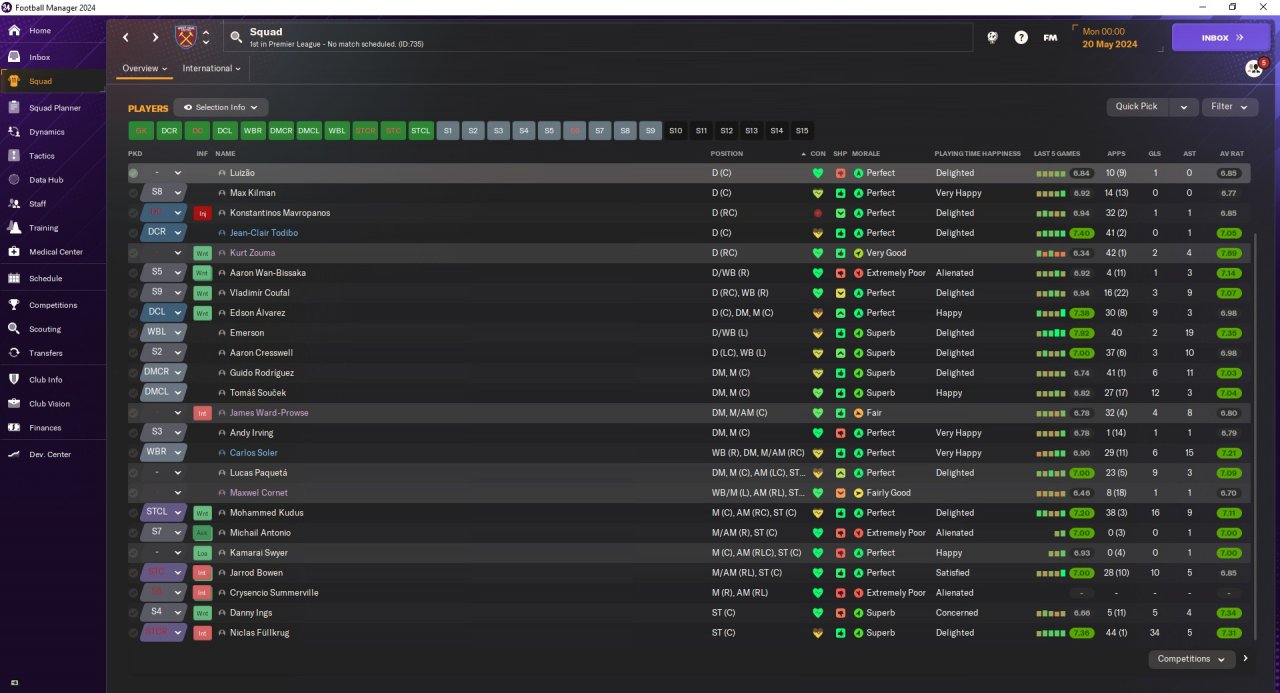Open the FM menu icon

1050,37
